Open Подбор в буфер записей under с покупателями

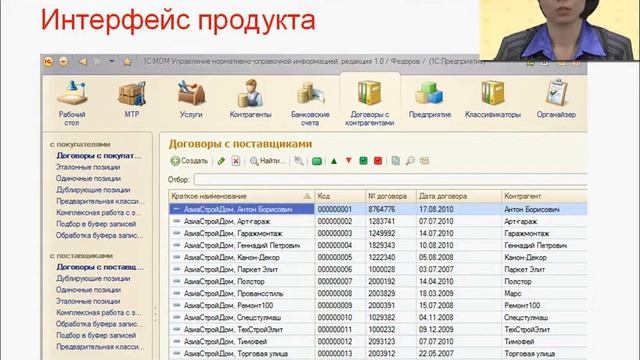(x=96, y=224)
